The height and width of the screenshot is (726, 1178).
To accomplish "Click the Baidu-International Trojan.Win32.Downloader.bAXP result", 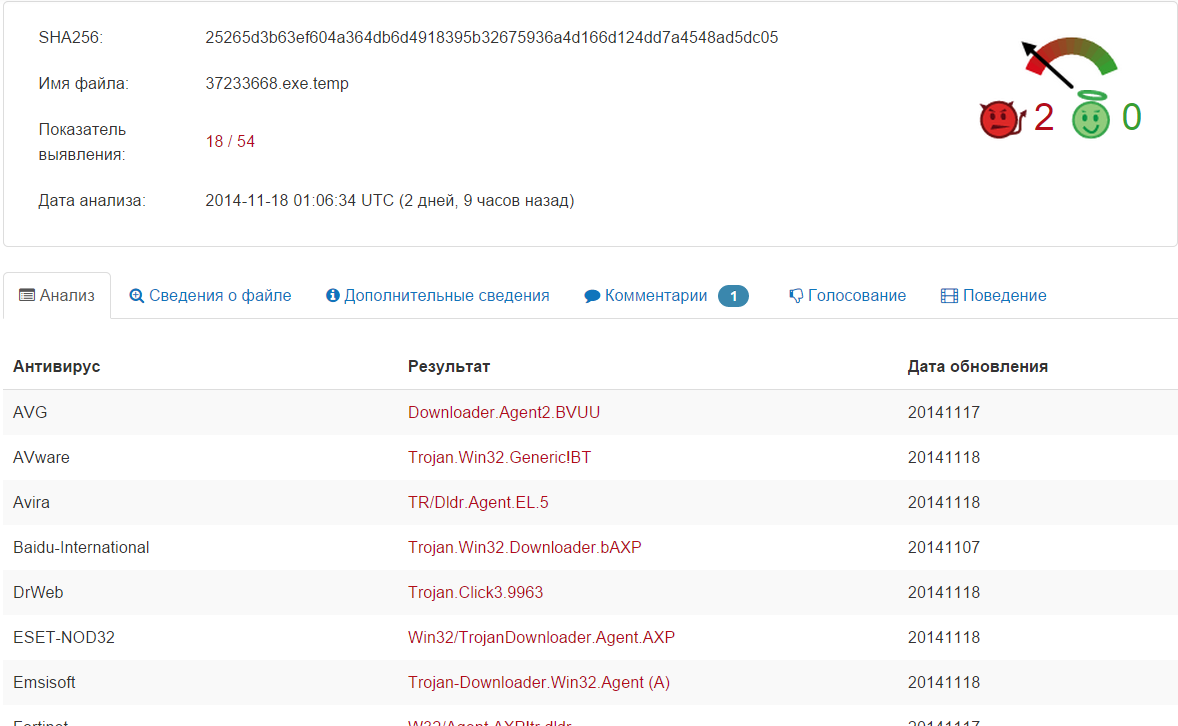I will [524, 547].
